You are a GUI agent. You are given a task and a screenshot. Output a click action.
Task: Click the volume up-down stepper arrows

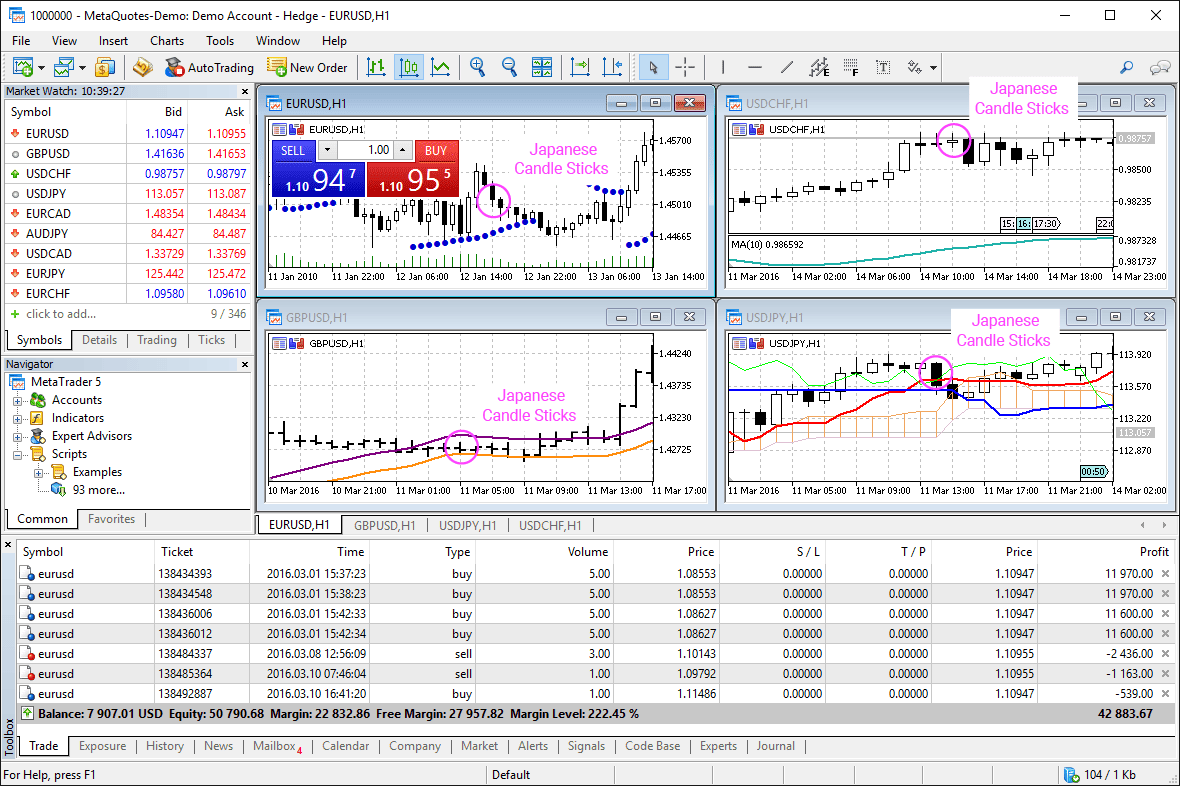click(403, 150)
